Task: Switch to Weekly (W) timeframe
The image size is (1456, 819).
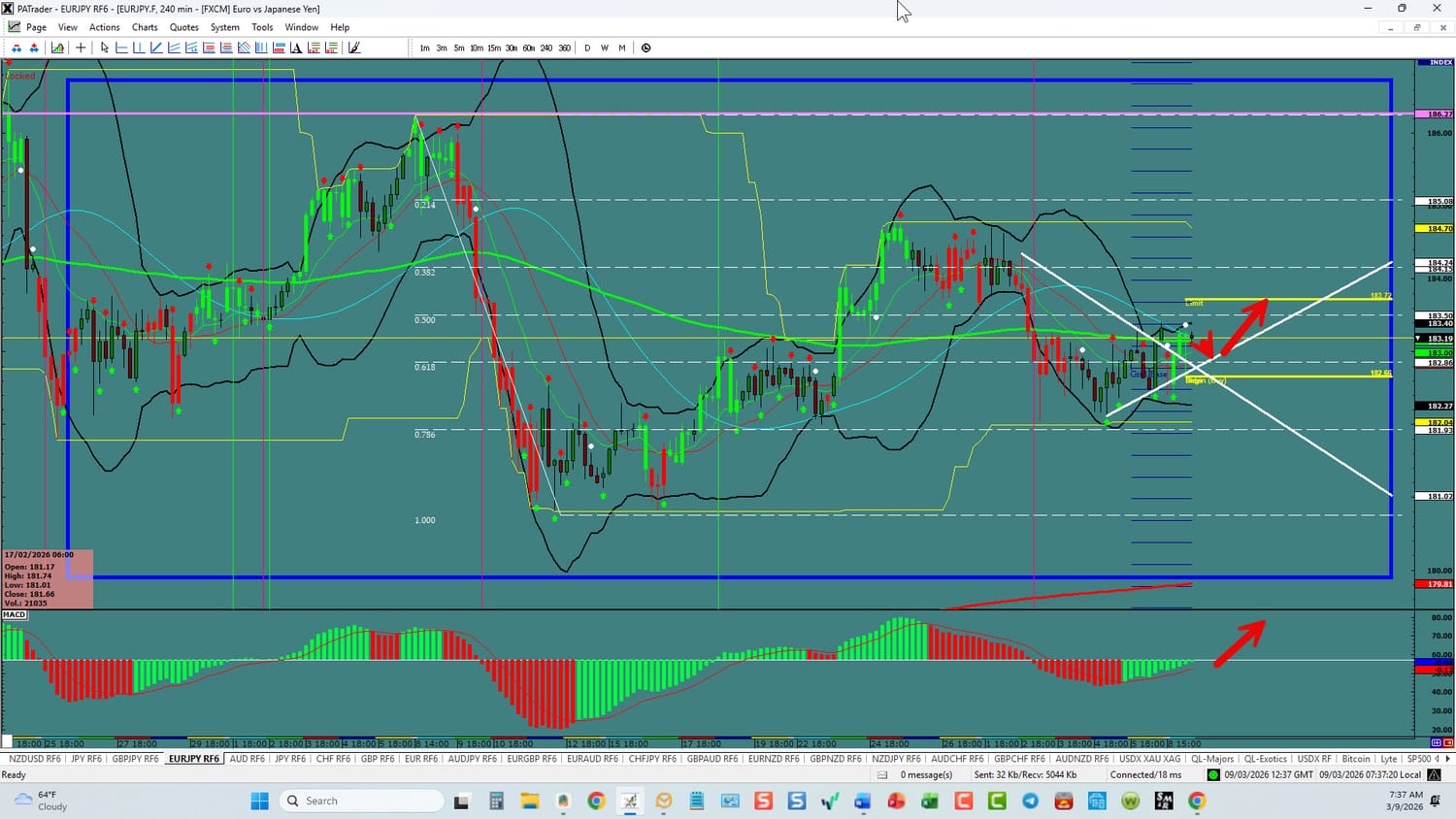Action: (605, 48)
